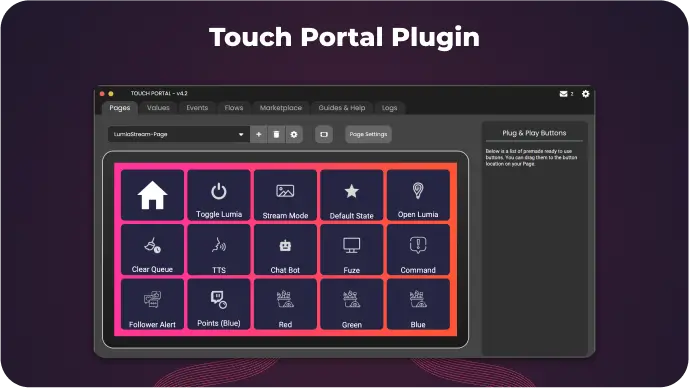The image size is (689, 388).
Task: Click the TOUCH PORTAL - v4.2 title
Action: (159, 94)
